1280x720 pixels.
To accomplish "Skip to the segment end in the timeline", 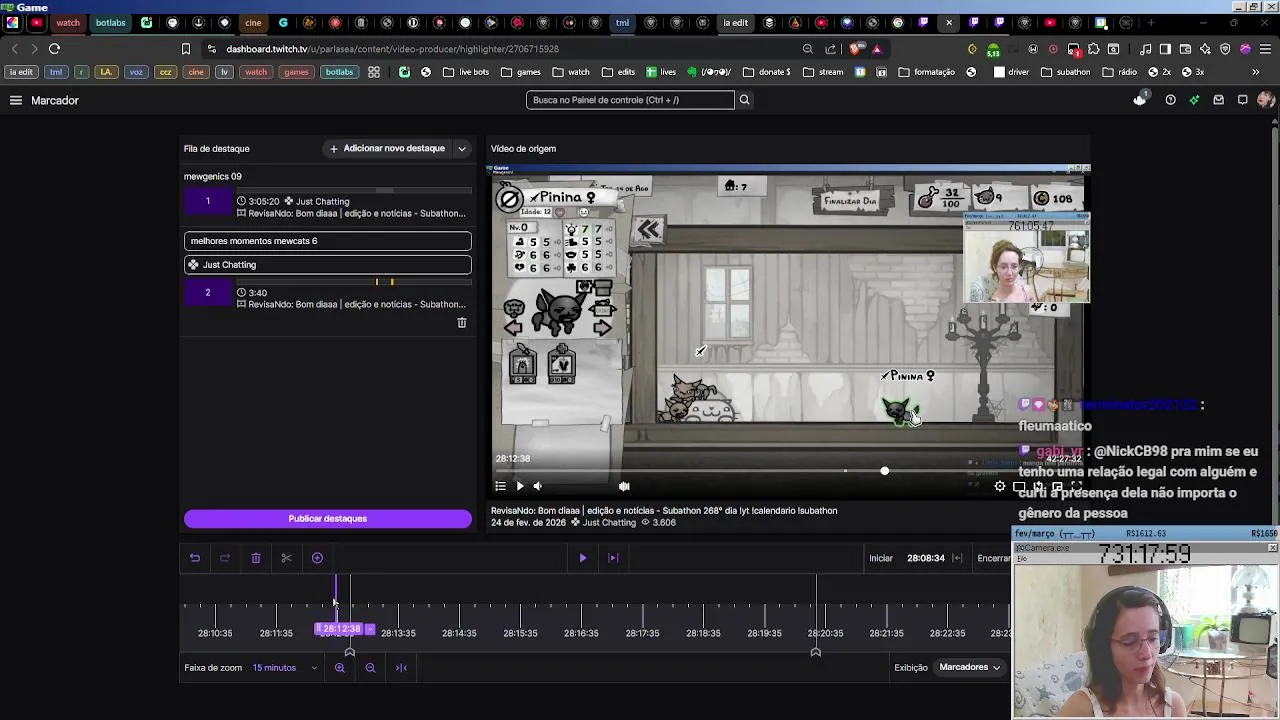I will (x=613, y=558).
